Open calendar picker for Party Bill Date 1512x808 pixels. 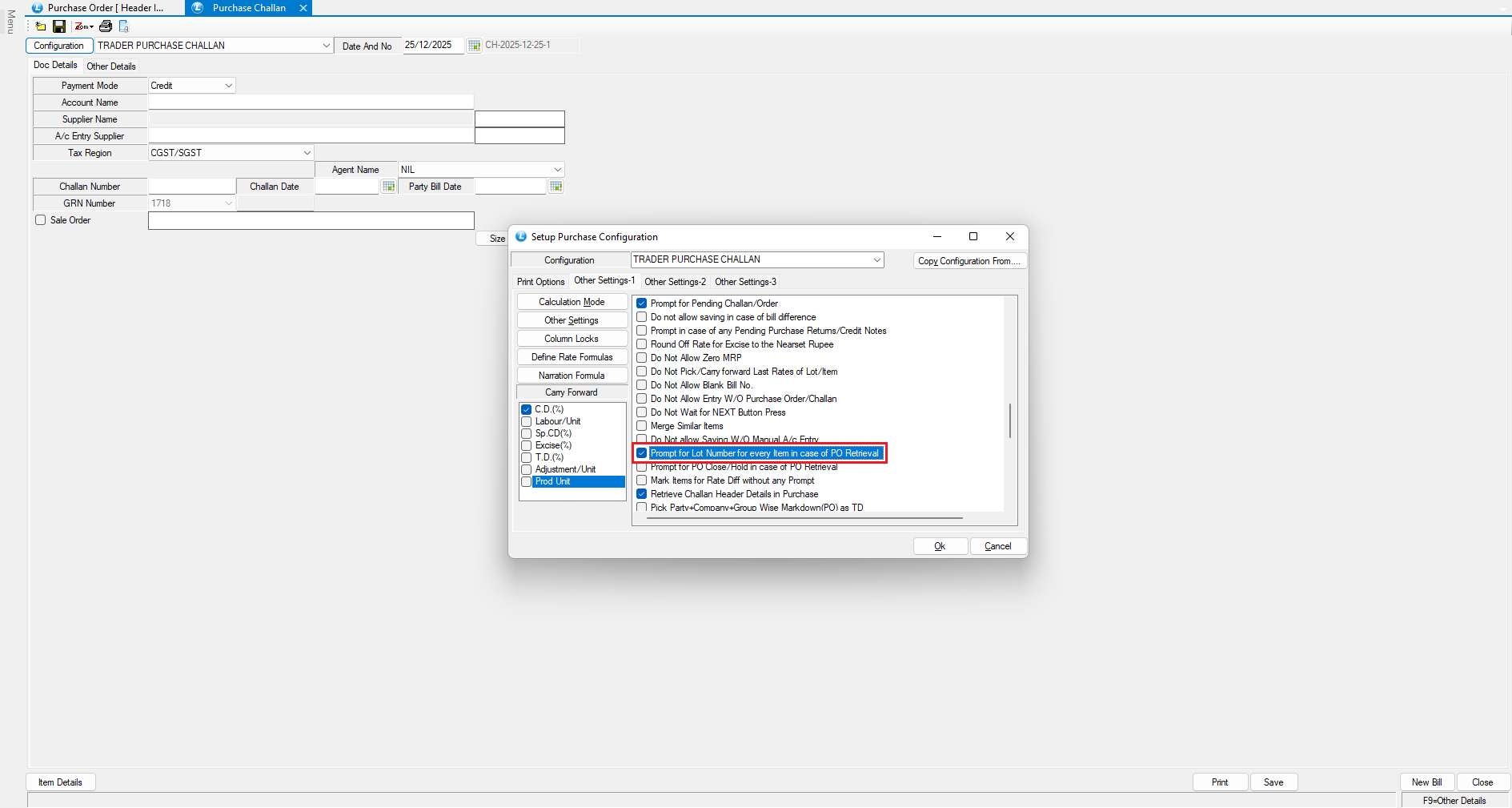pos(556,187)
